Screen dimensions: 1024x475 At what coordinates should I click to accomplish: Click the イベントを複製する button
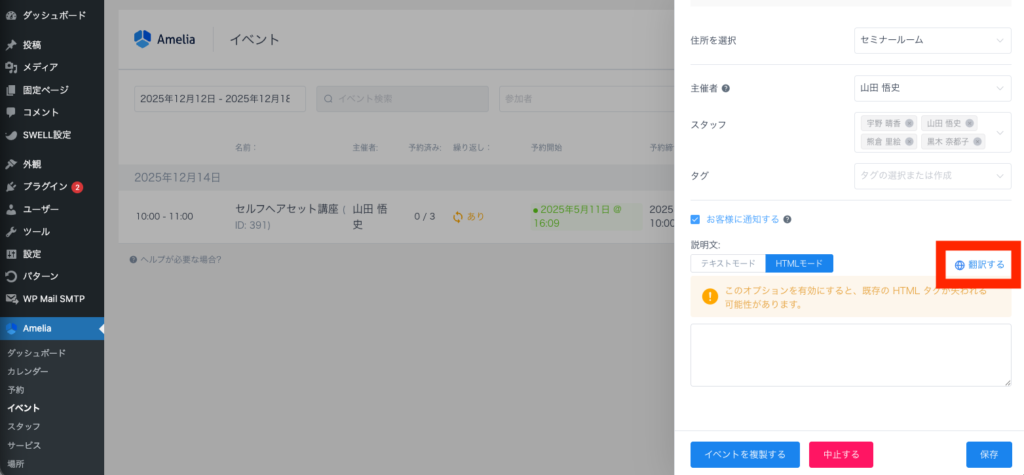pos(744,454)
